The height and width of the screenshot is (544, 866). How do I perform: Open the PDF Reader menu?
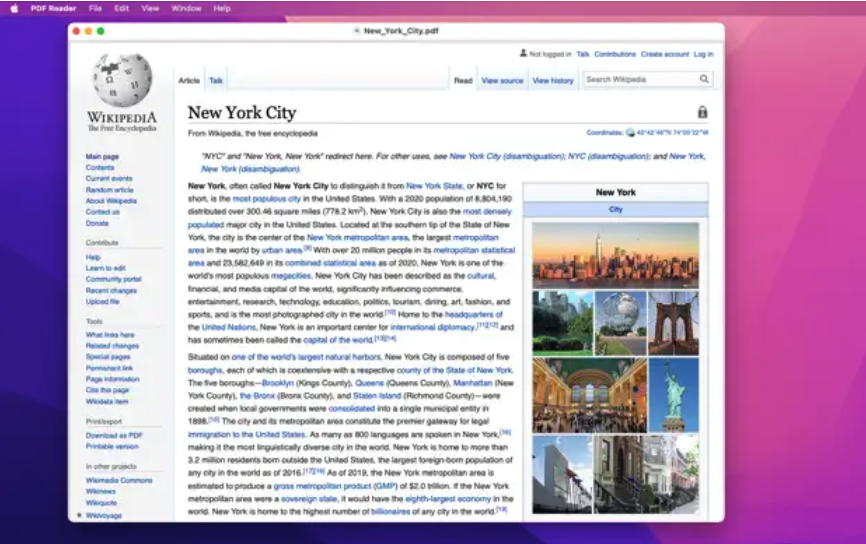53,8
